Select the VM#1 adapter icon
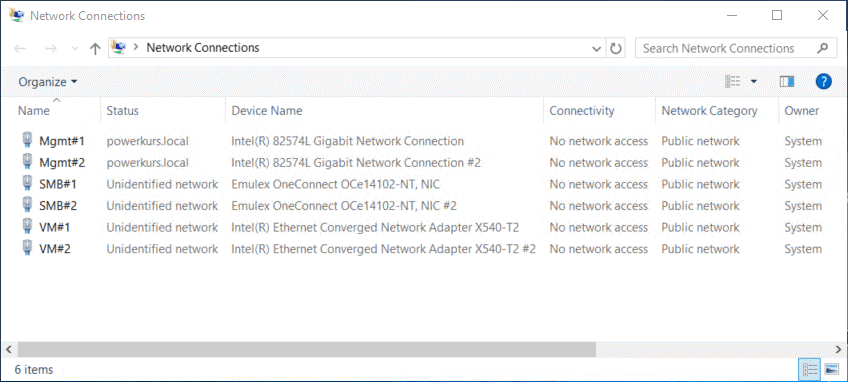The image size is (848, 382). [26, 227]
